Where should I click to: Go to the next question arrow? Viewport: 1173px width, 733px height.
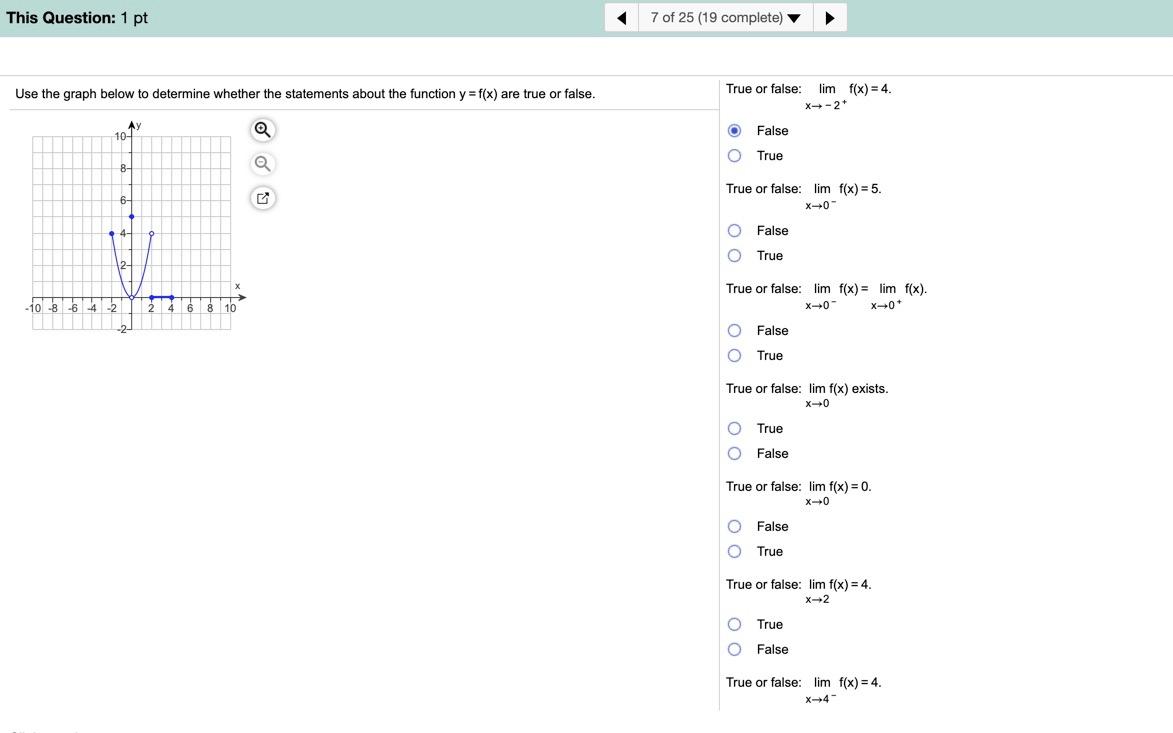click(x=830, y=18)
